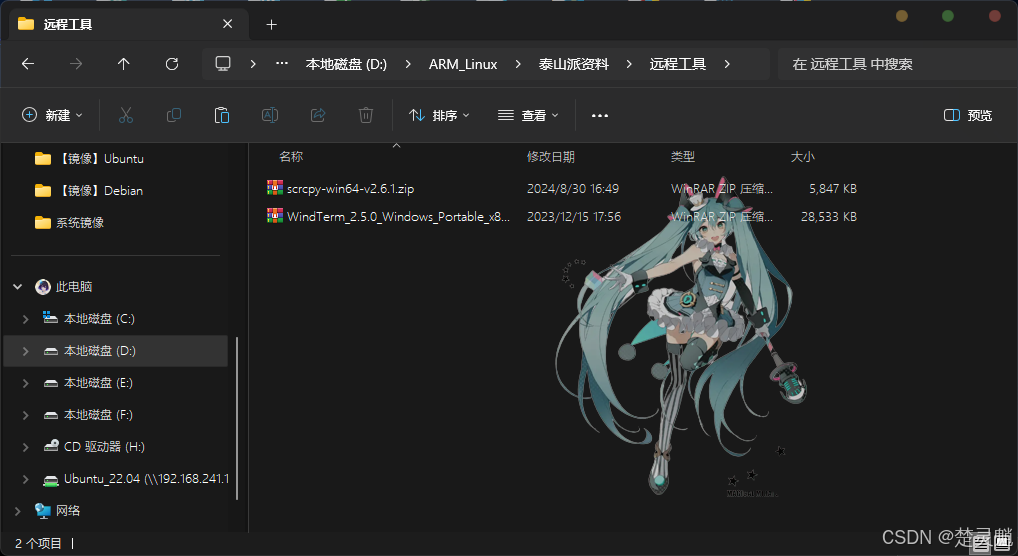Close the 远程工具 tab
The height and width of the screenshot is (556, 1018).
(x=227, y=24)
